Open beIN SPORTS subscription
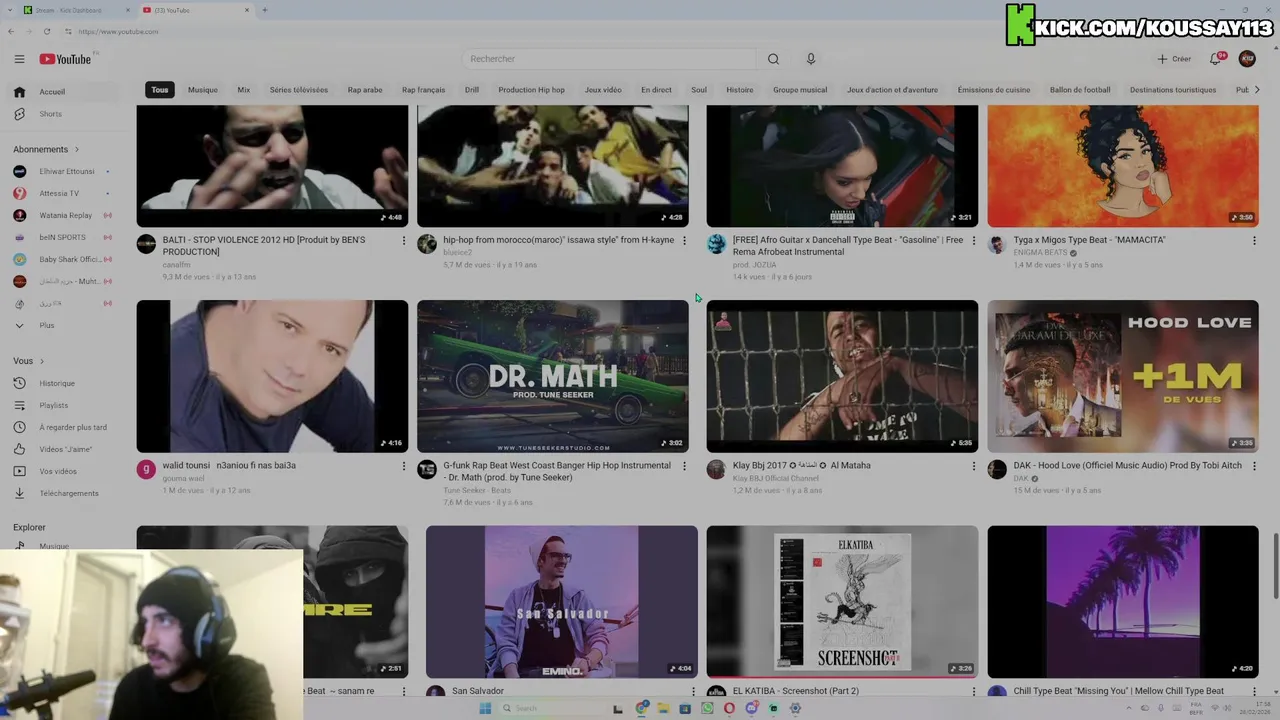This screenshot has width=1280, height=720. (65, 237)
